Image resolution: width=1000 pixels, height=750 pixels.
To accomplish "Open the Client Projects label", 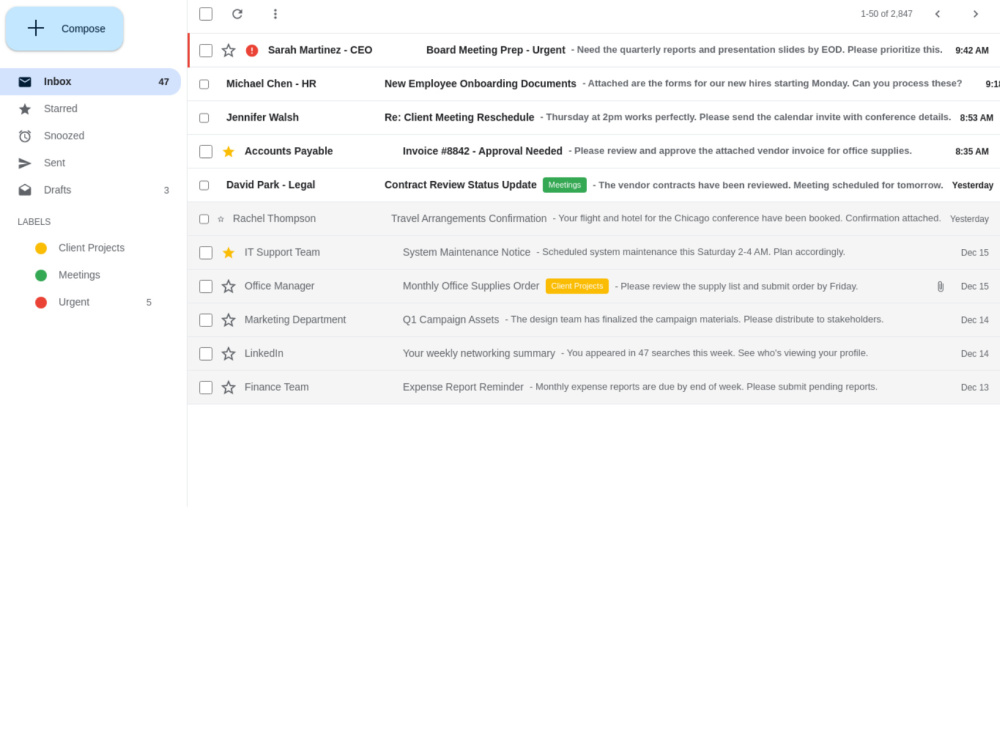I will 91,248.
